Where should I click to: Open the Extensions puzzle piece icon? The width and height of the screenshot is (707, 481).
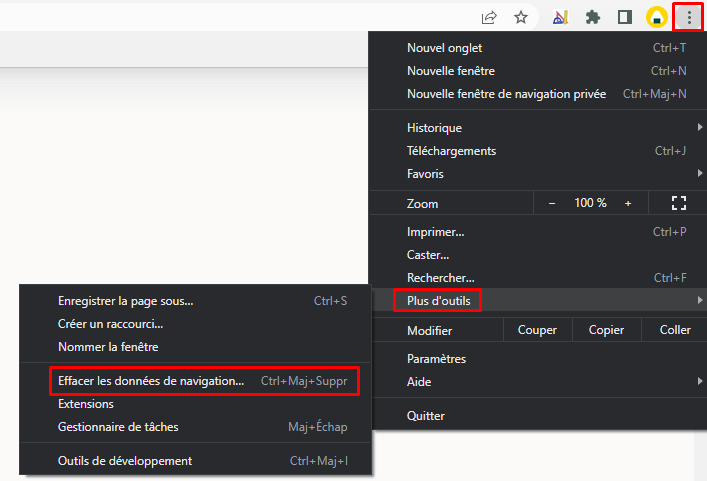(x=592, y=17)
